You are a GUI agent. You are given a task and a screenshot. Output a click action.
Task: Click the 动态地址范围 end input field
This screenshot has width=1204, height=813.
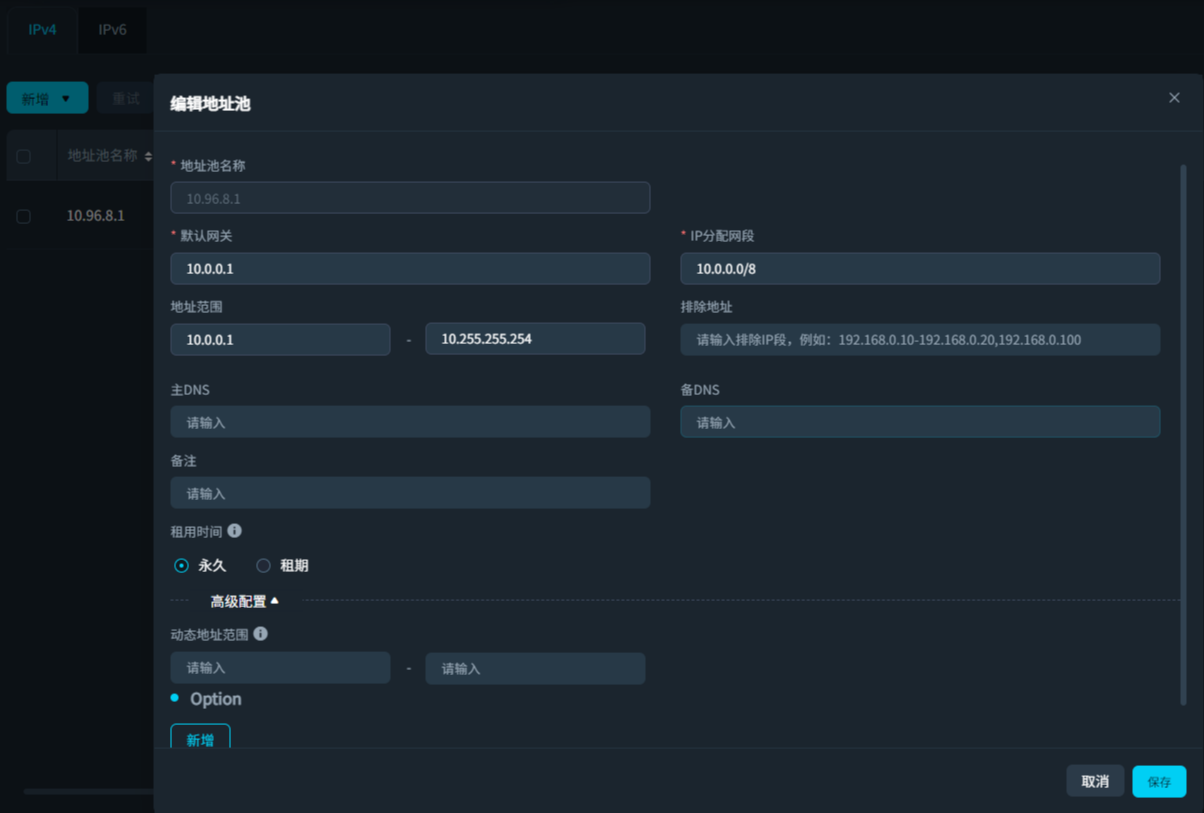[535, 669]
